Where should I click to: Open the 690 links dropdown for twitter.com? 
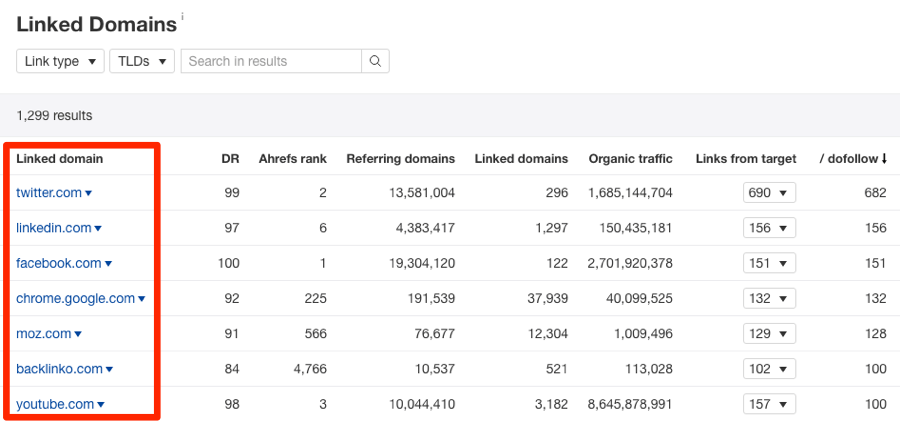(769, 193)
